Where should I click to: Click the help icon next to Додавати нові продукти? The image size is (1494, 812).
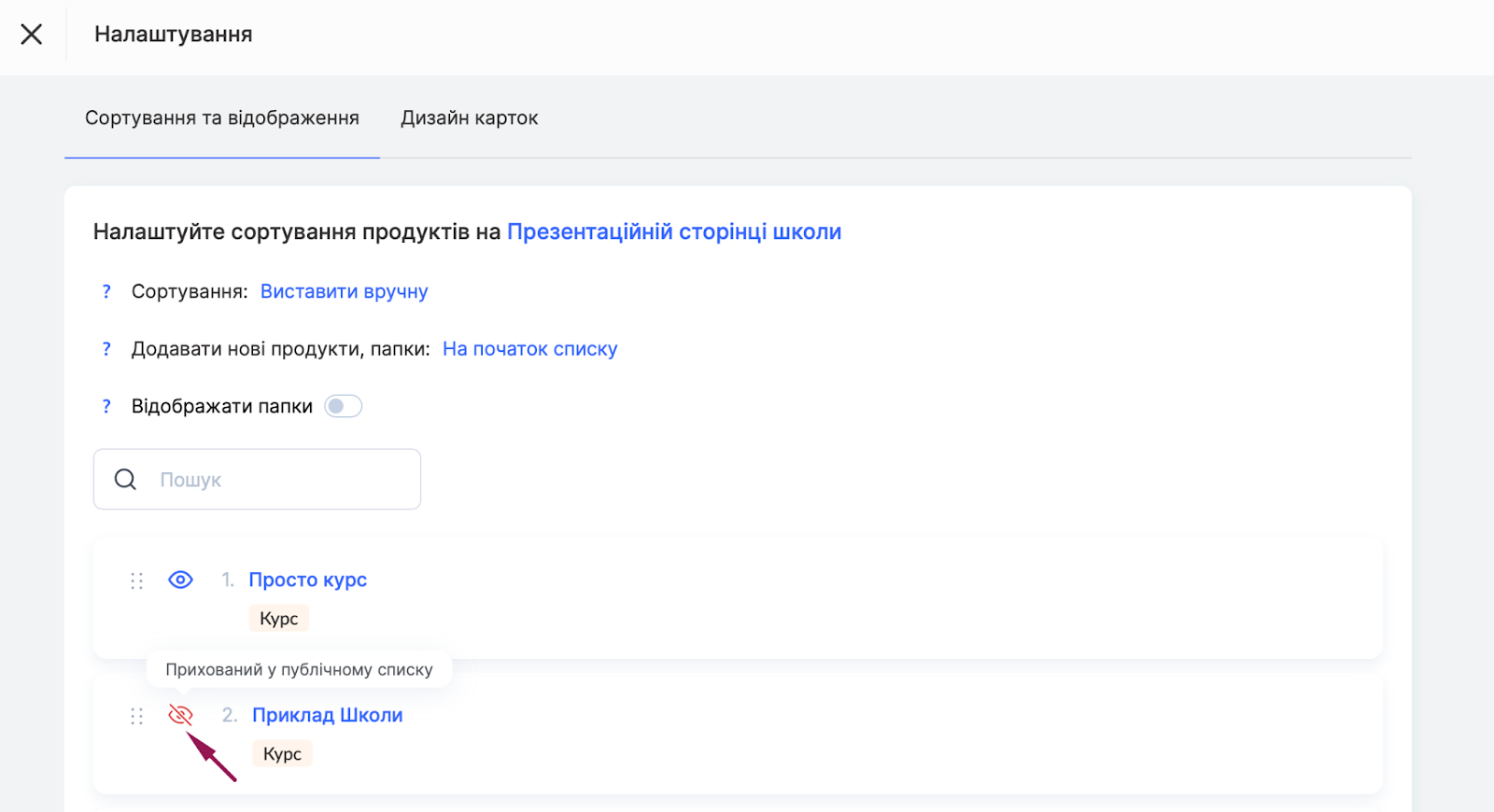pyautogui.click(x=106, y=349)
